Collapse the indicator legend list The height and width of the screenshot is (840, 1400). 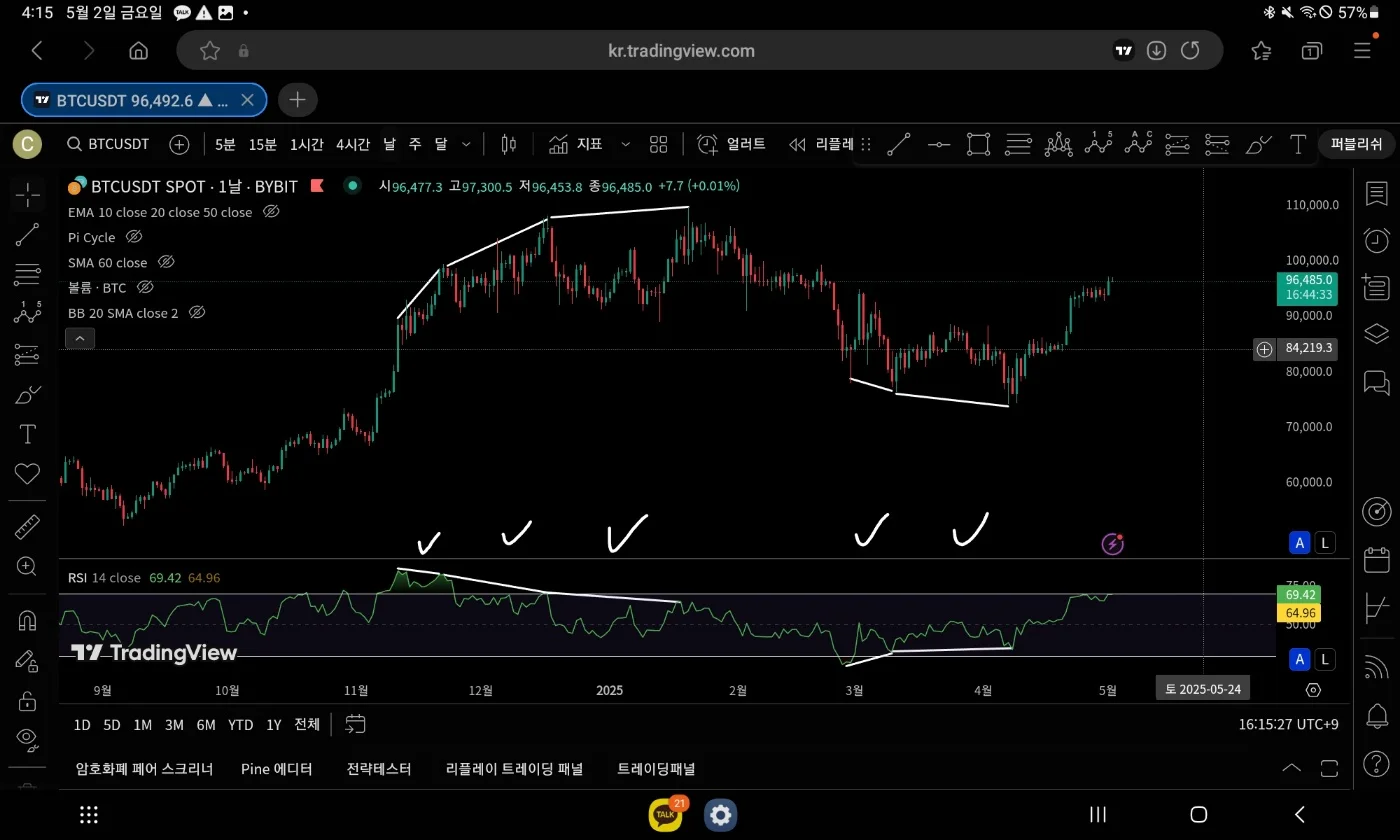point(79,338)
